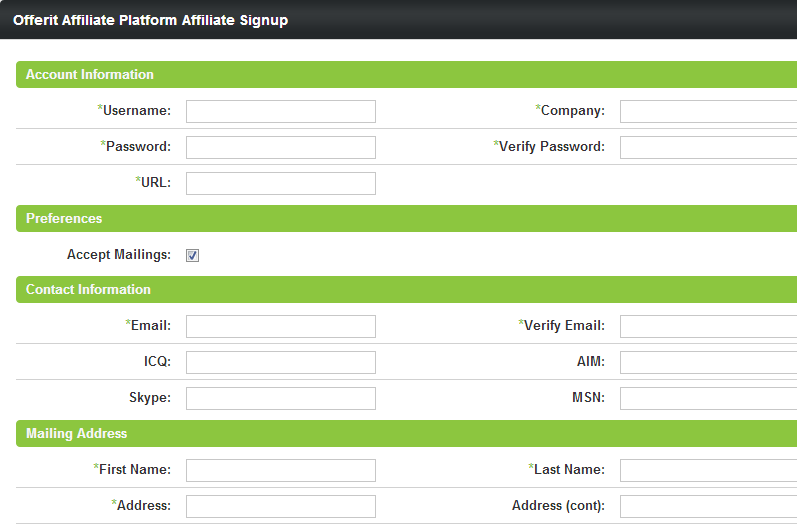Screen dimensions: 797x531
Task: Focus the Skype text box
Action: pyautogui.click(x=280, y=398)
